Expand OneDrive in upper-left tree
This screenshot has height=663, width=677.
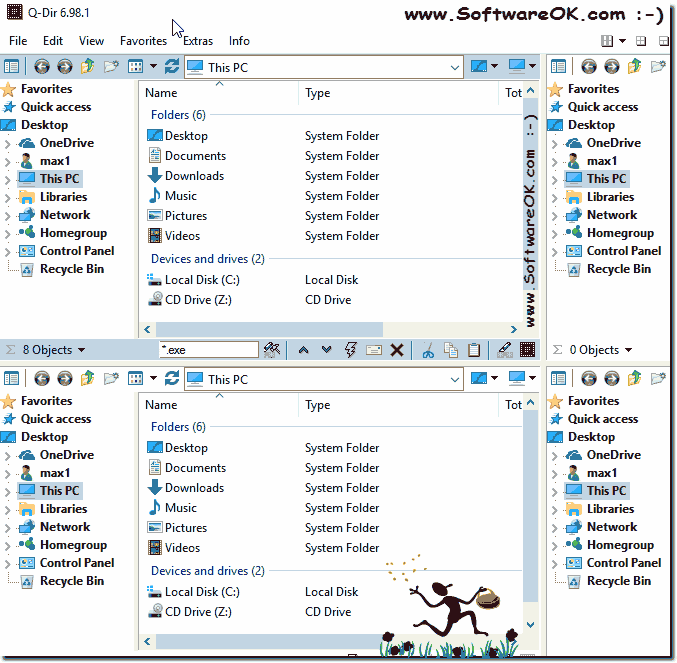coord(7,143)
